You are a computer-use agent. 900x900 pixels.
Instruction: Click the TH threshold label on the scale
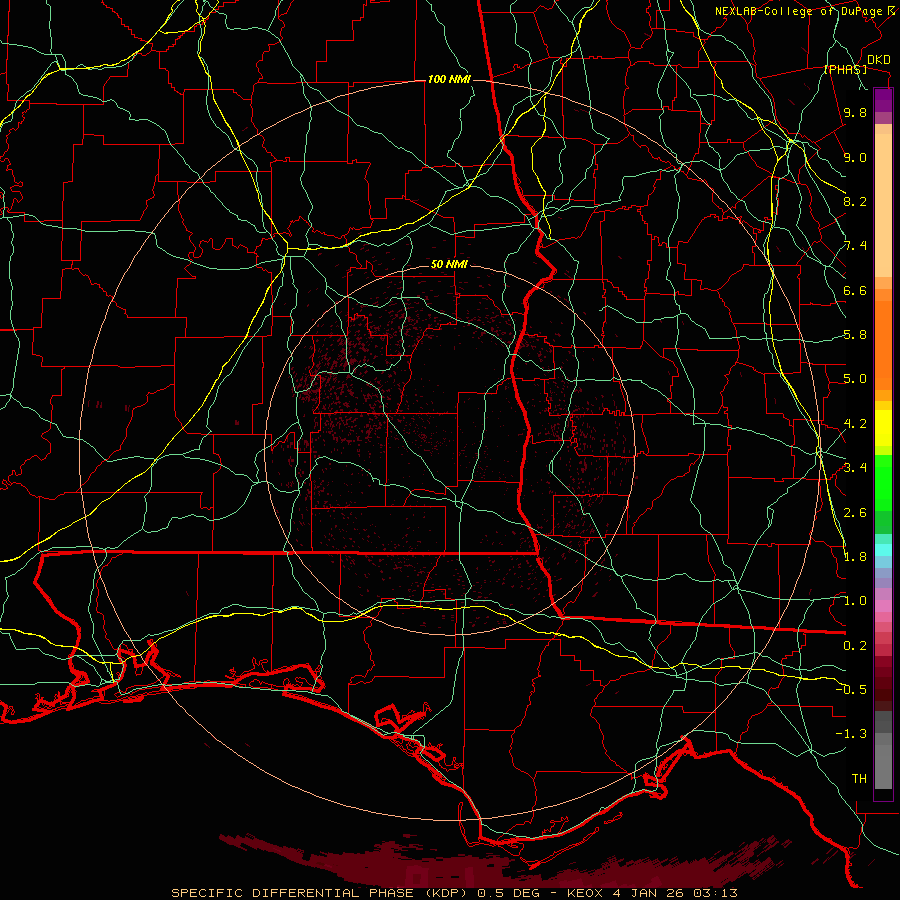coord(859,779)
